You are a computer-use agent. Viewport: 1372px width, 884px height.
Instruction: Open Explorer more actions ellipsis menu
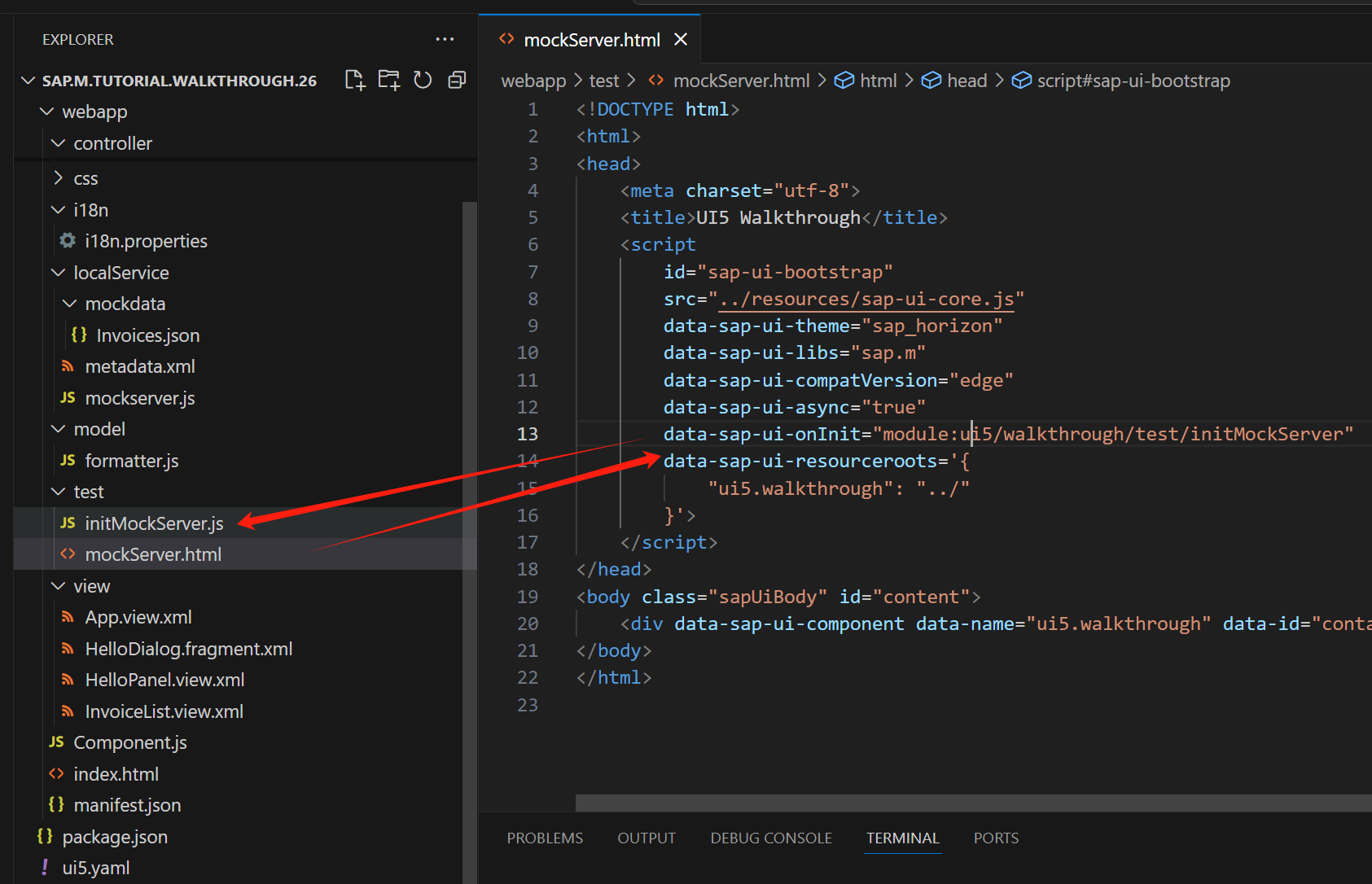tap(445, 39)
